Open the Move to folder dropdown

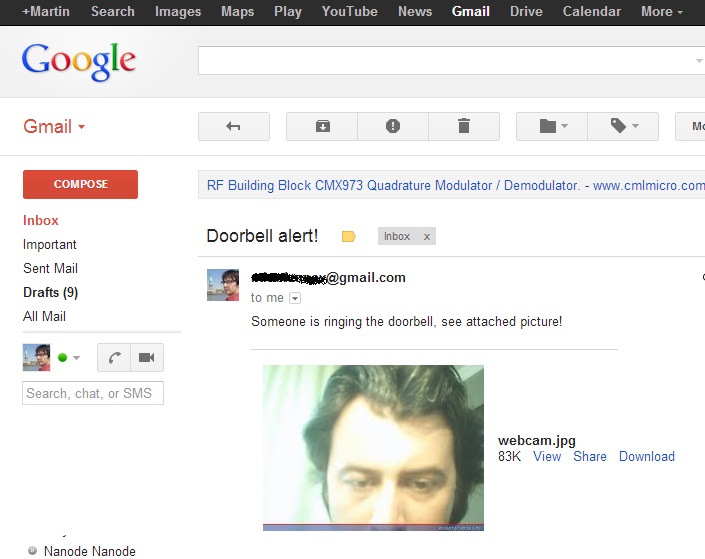pyautogui.click(x=552, y=126)
